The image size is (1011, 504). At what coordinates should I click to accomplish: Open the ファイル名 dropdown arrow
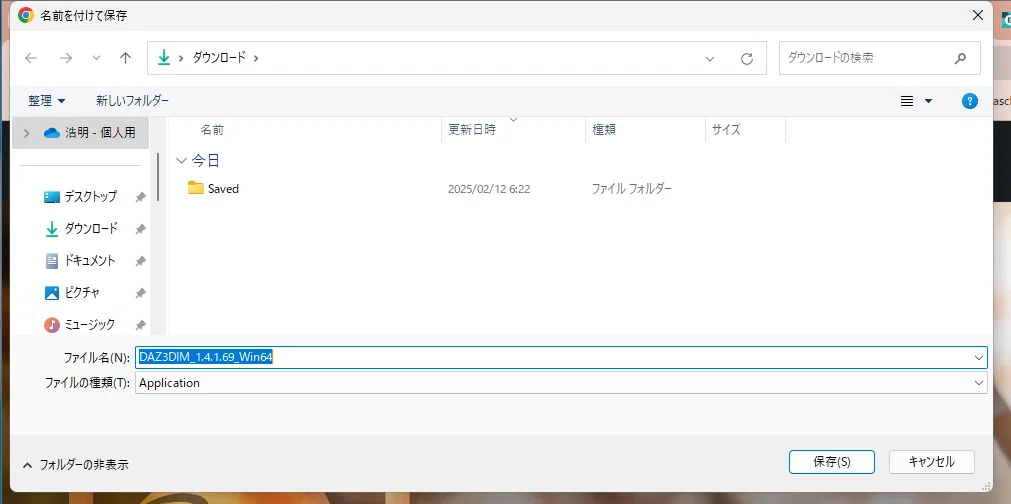pyautogui.click(x=980, y=357)
